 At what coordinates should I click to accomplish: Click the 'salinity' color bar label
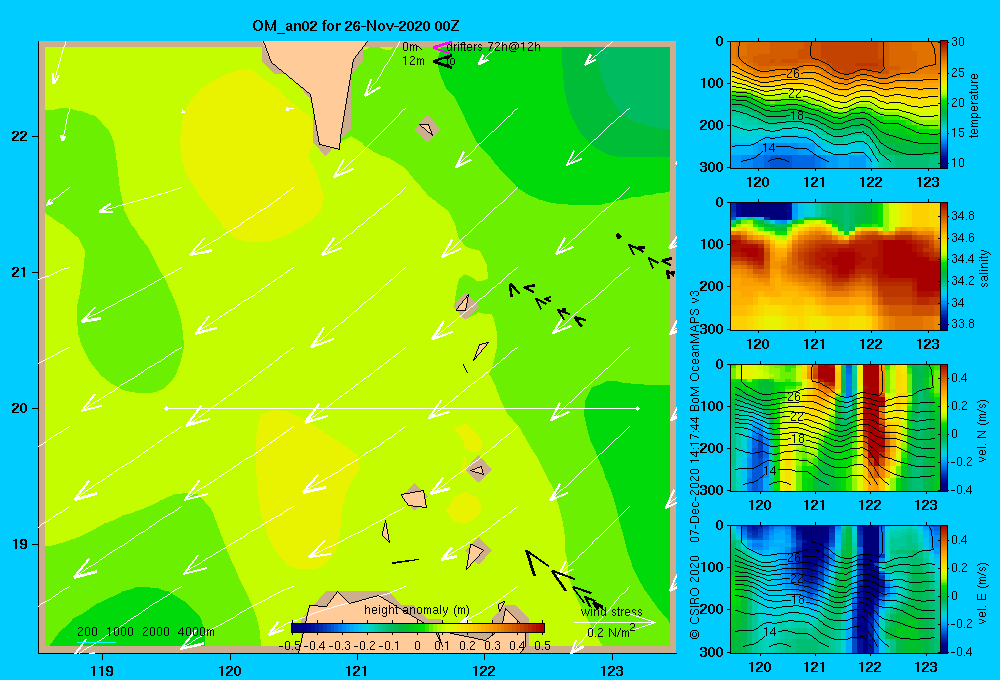984,267
